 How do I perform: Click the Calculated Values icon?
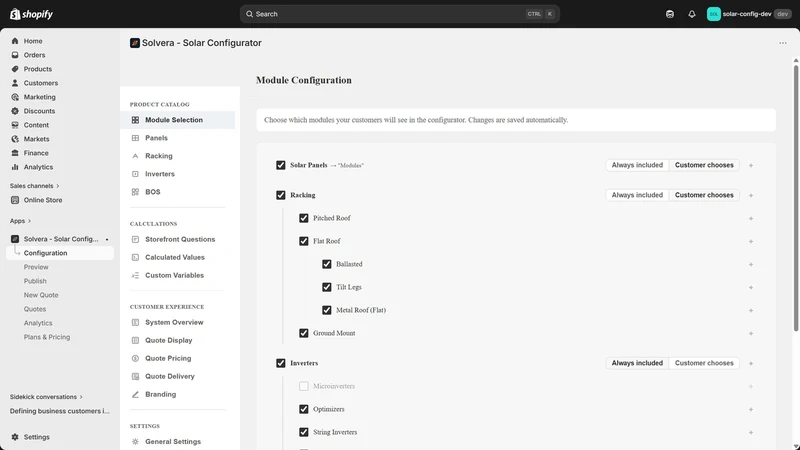point(135,257)
